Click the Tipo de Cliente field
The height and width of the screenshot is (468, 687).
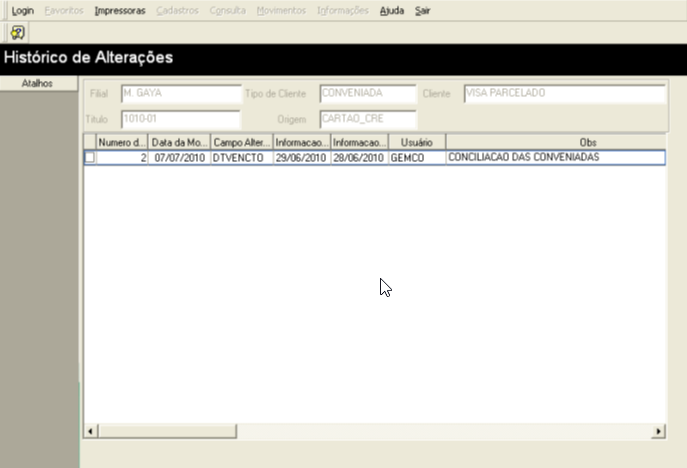click(368, 93)
